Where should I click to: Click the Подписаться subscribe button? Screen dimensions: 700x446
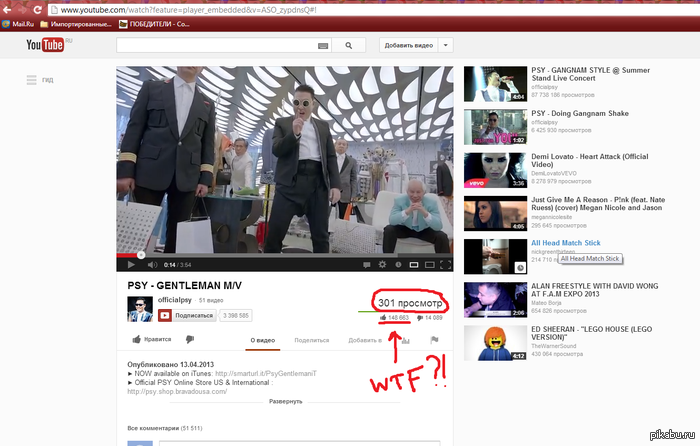tap(187, 315)
